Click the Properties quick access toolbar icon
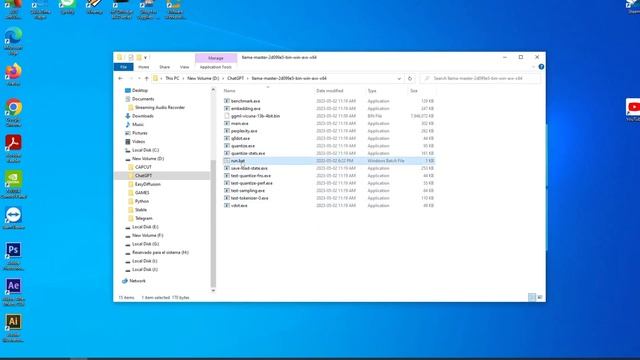 coord(131,57)
